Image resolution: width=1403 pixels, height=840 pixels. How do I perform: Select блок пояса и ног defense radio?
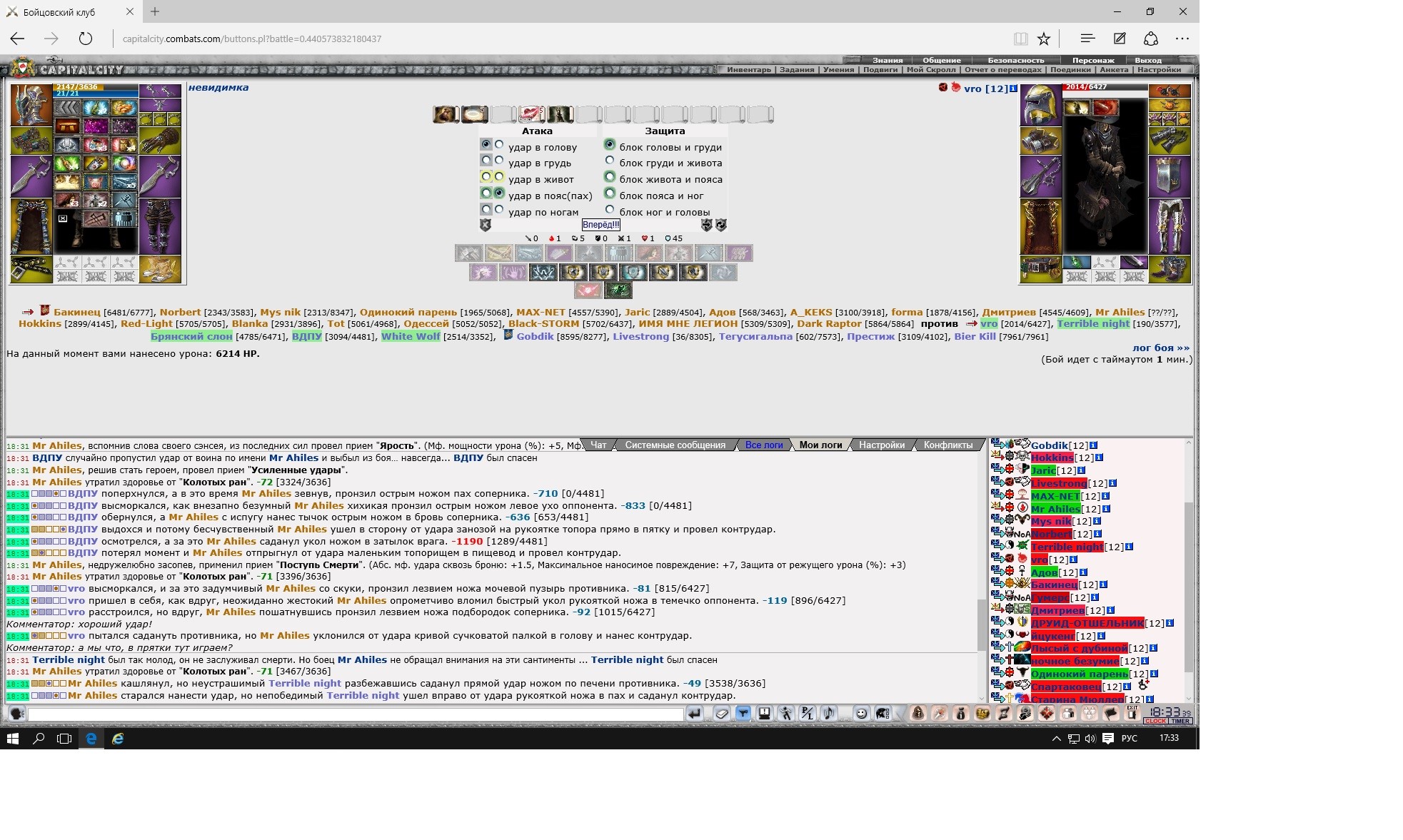(610, 193)
